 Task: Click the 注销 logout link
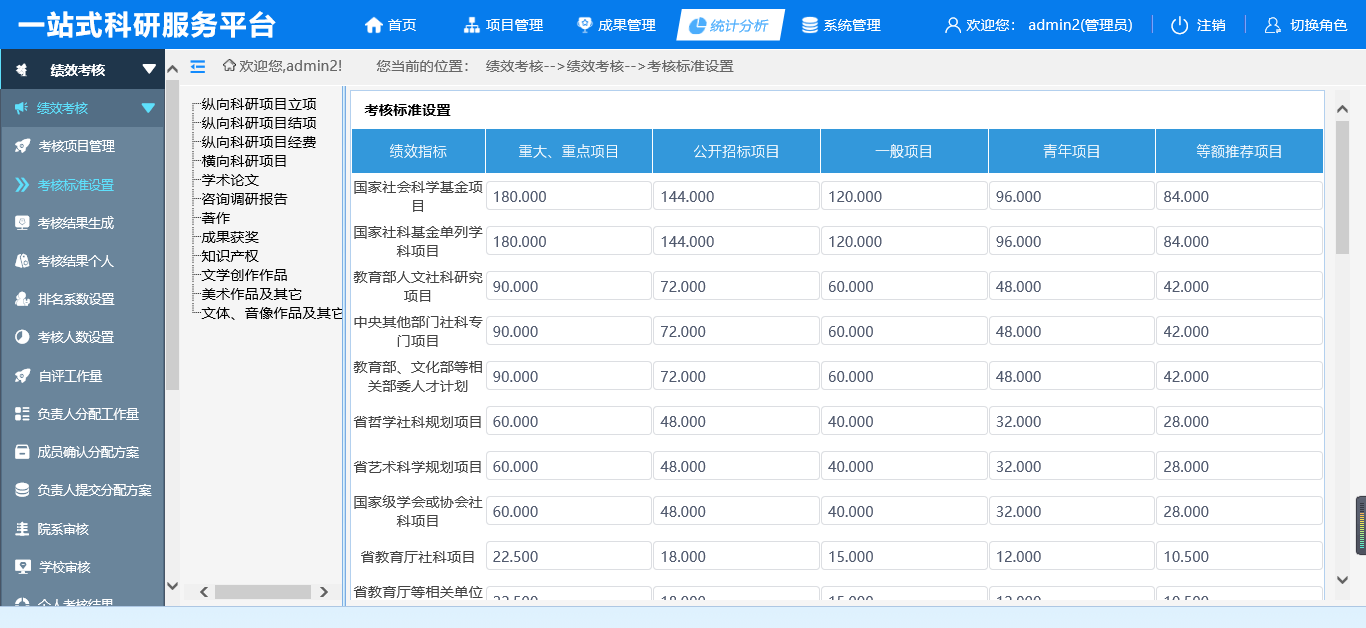1211,25
